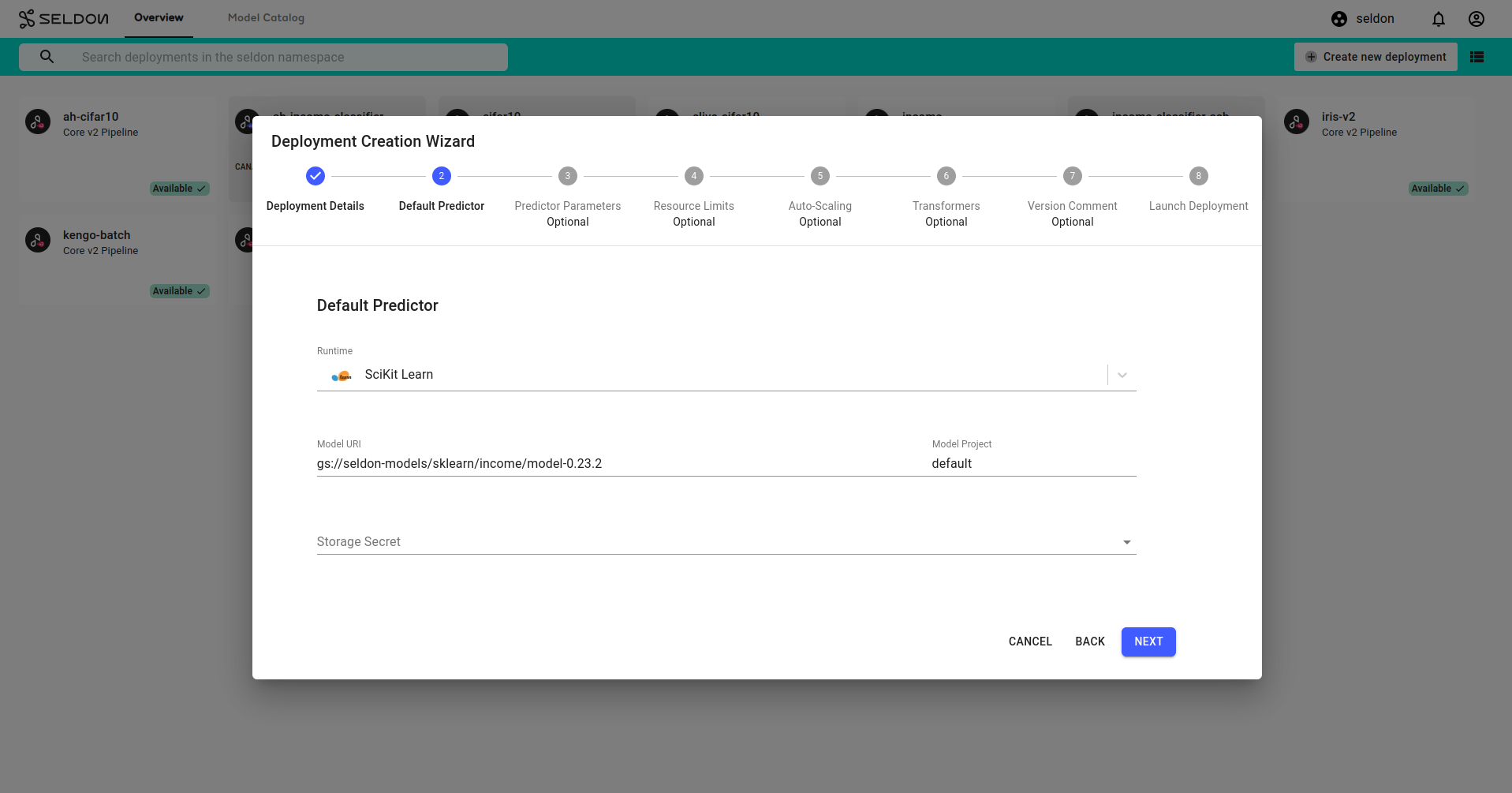
Task: Open the notifications bell
Action: (1439, 19)
